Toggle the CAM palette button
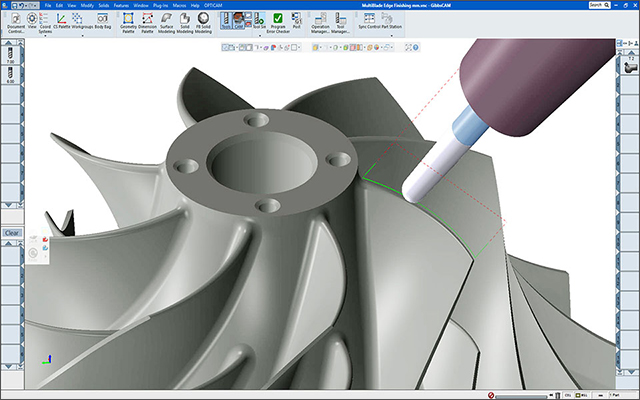The image size is (640, 400). coord(239,21)
